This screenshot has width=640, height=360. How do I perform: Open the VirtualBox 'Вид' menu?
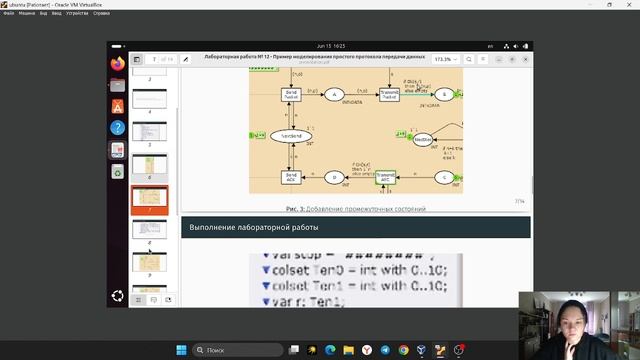[43, 13]
